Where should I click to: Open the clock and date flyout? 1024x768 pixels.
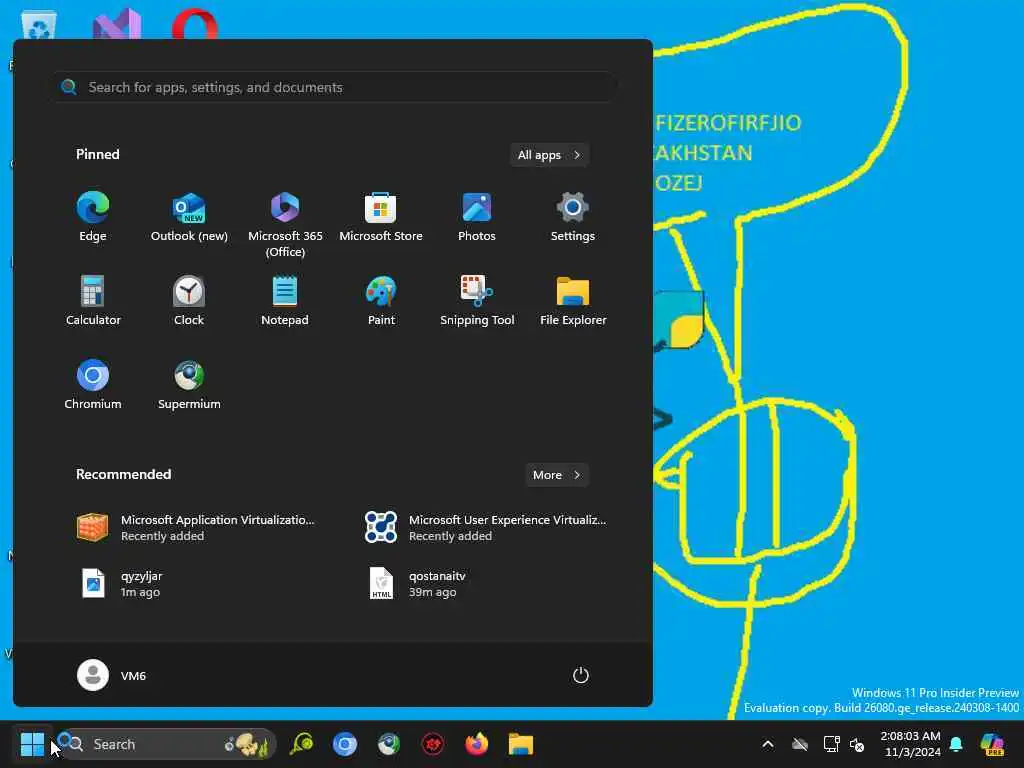[x=911, y=744]
